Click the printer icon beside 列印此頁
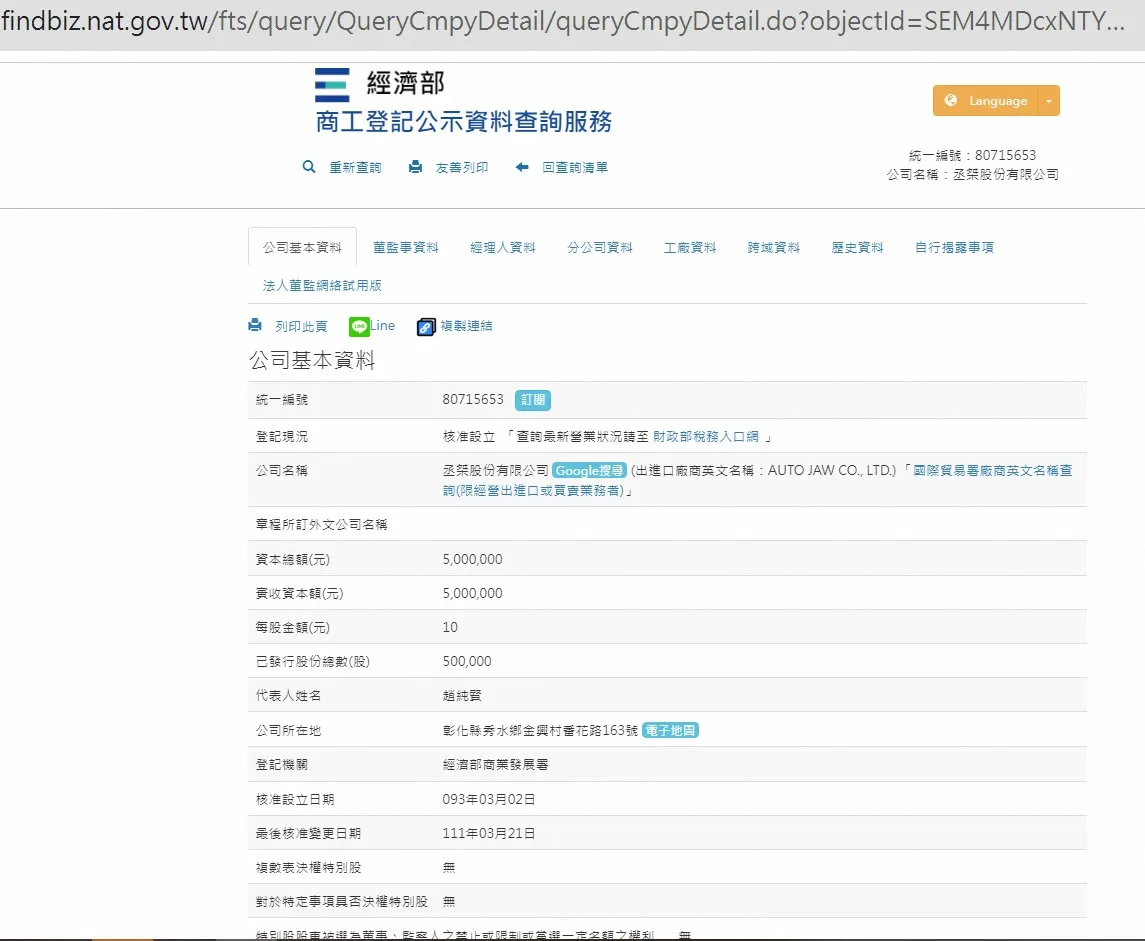This screenshot has height=941, width=1145. click(255, 326)
